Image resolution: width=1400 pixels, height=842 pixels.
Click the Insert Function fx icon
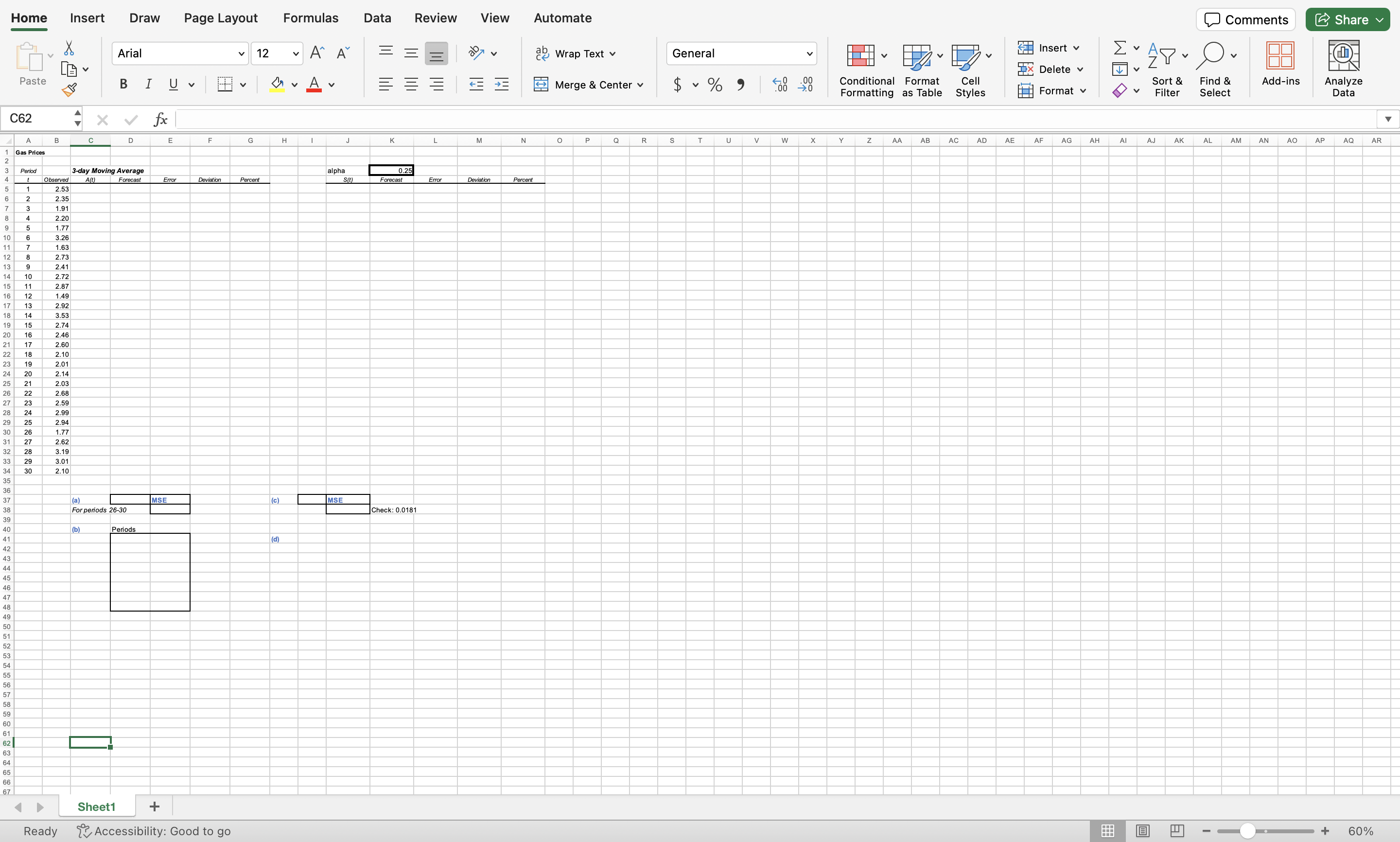(160, 119)
